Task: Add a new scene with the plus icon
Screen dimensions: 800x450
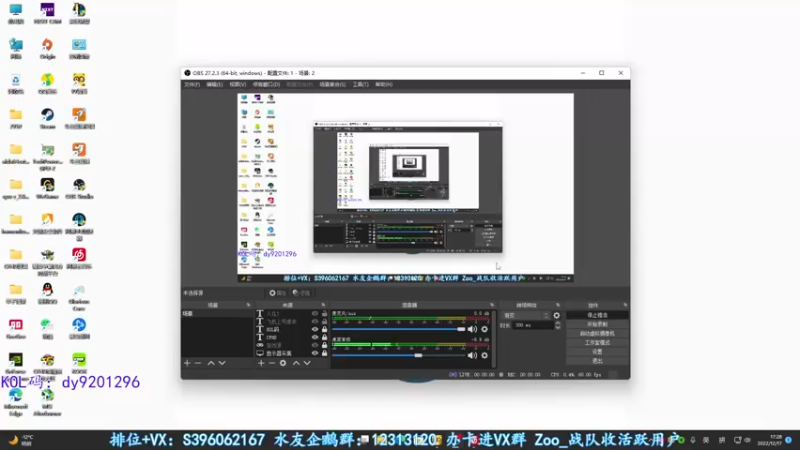Action: tap(187, 363)
